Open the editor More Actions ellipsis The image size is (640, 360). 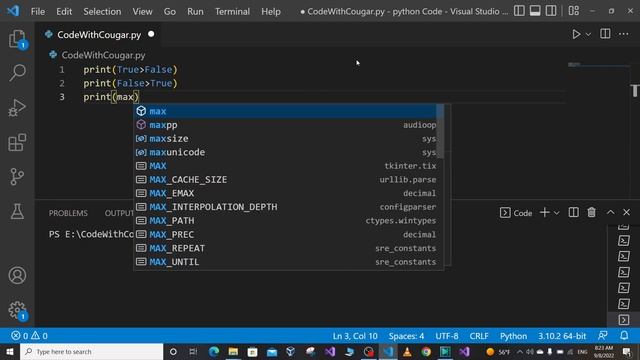[x=624, y=34]
